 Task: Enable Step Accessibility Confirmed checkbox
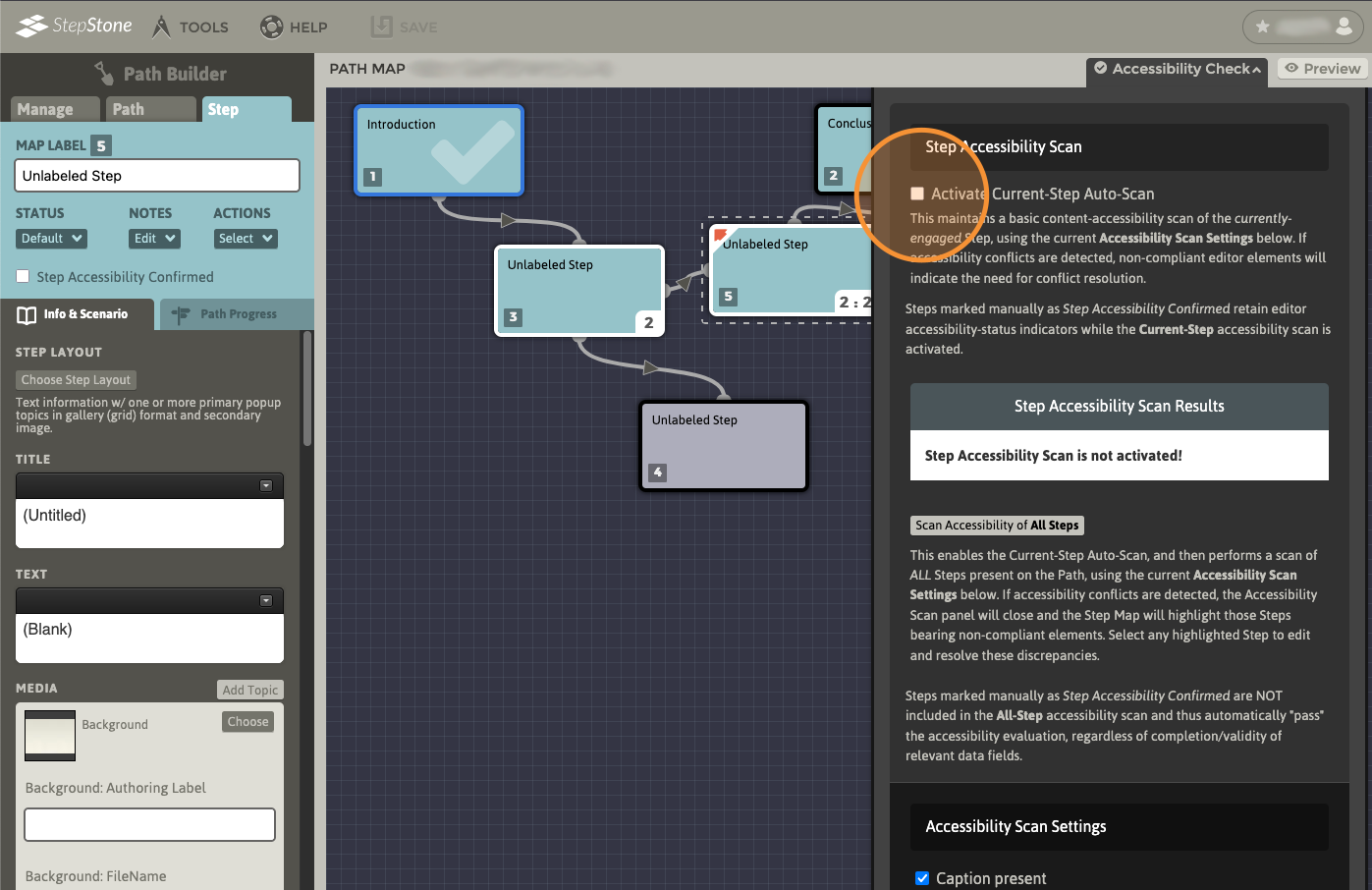tap(23, 277)
